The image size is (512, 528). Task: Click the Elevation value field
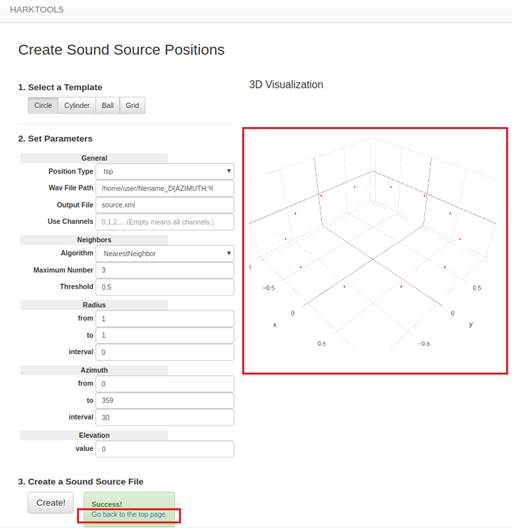point(165,449)
